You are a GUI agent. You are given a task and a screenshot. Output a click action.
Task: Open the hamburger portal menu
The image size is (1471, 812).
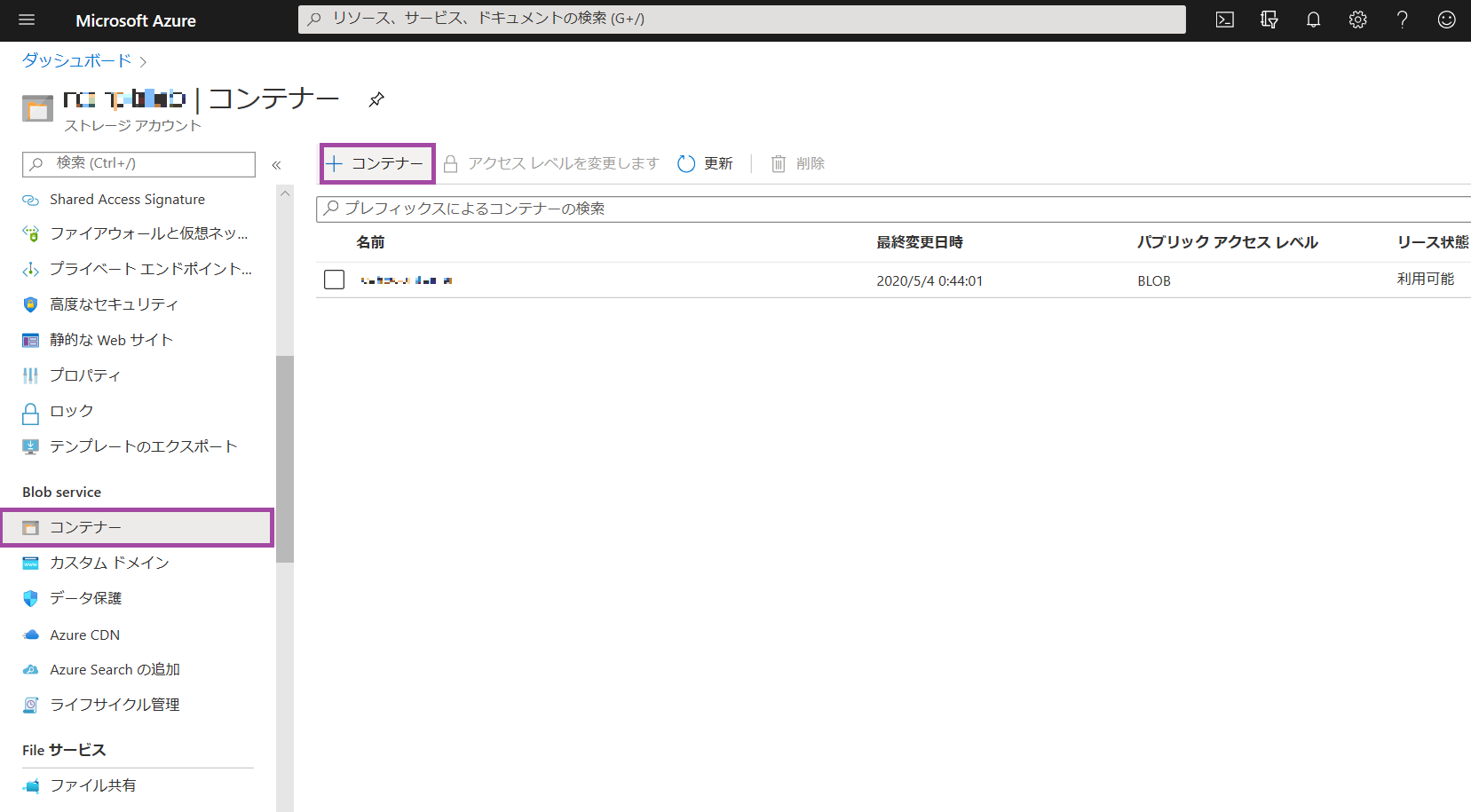click(x=27, y=20)
